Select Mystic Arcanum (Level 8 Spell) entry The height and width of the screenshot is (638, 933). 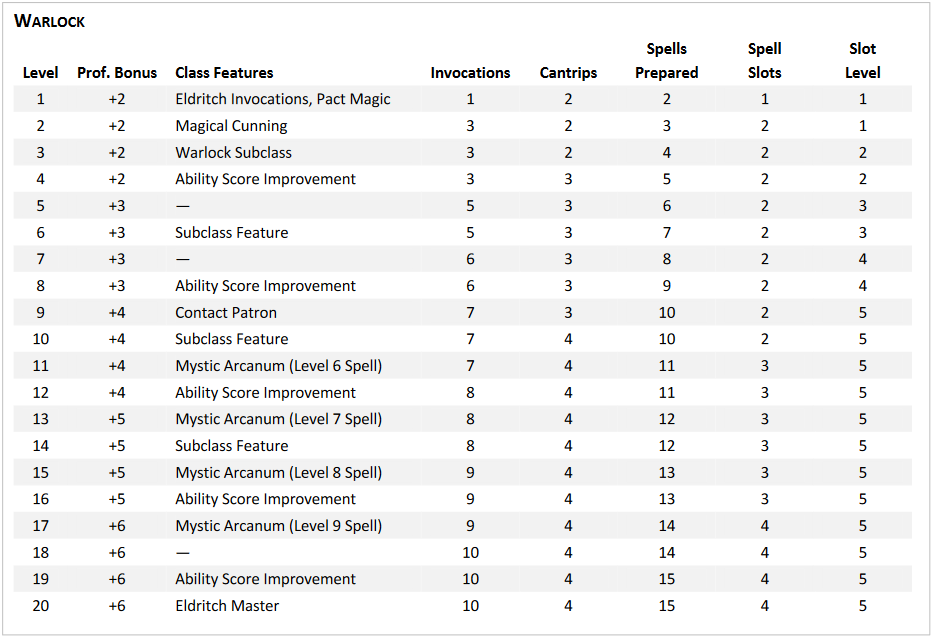click(279, 473)
